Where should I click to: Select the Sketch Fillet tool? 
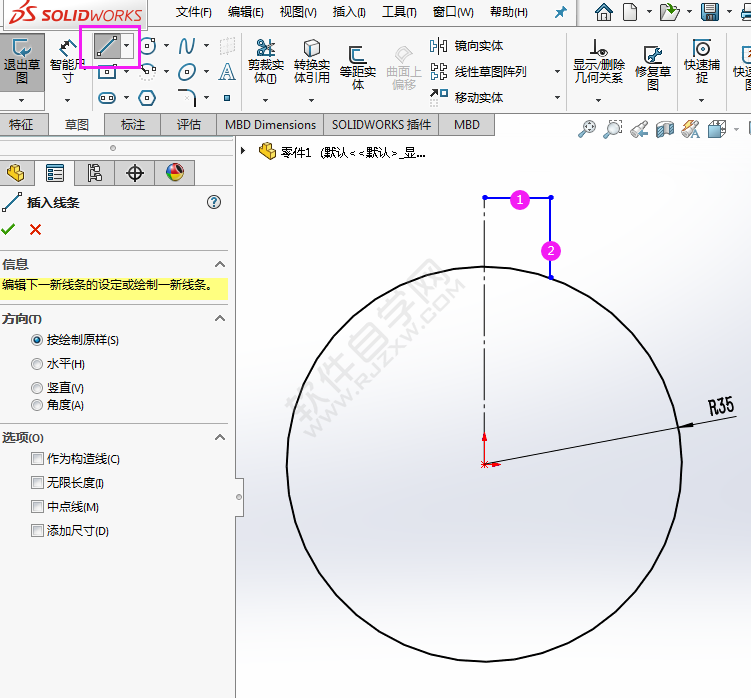[x=187, y=98]
